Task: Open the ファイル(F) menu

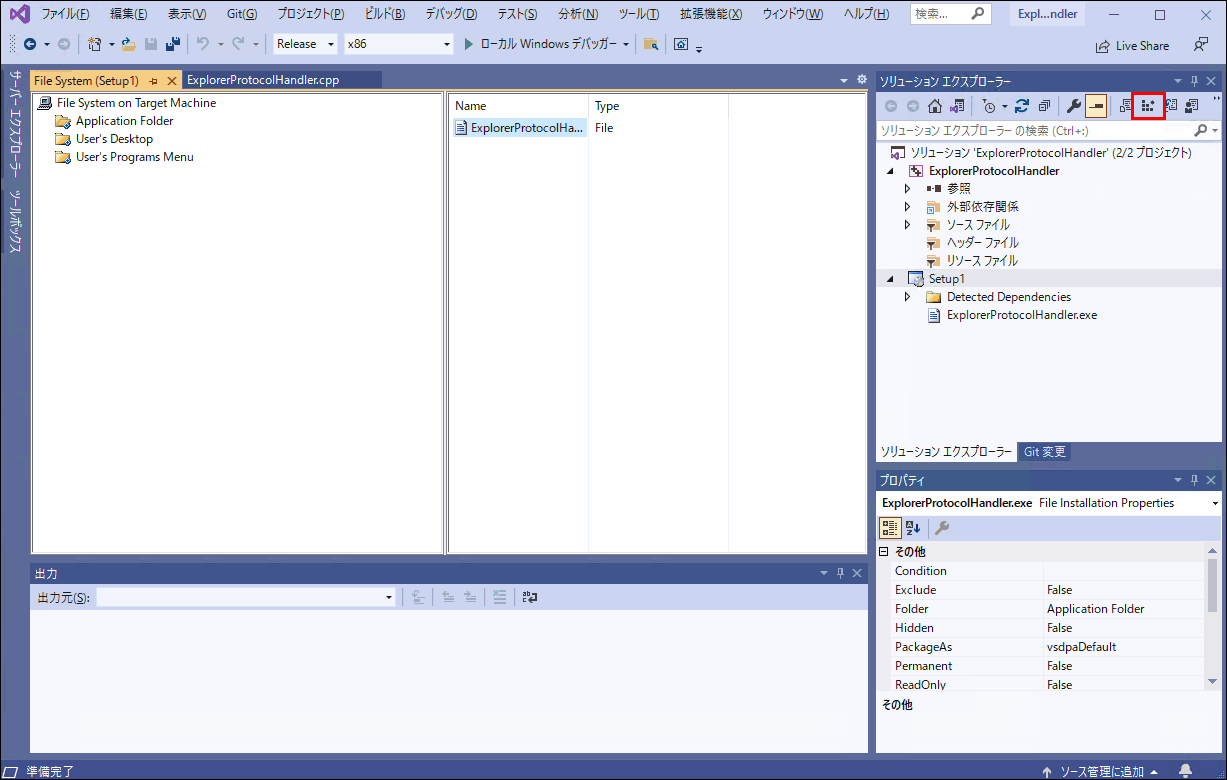Action: (65, 14)
